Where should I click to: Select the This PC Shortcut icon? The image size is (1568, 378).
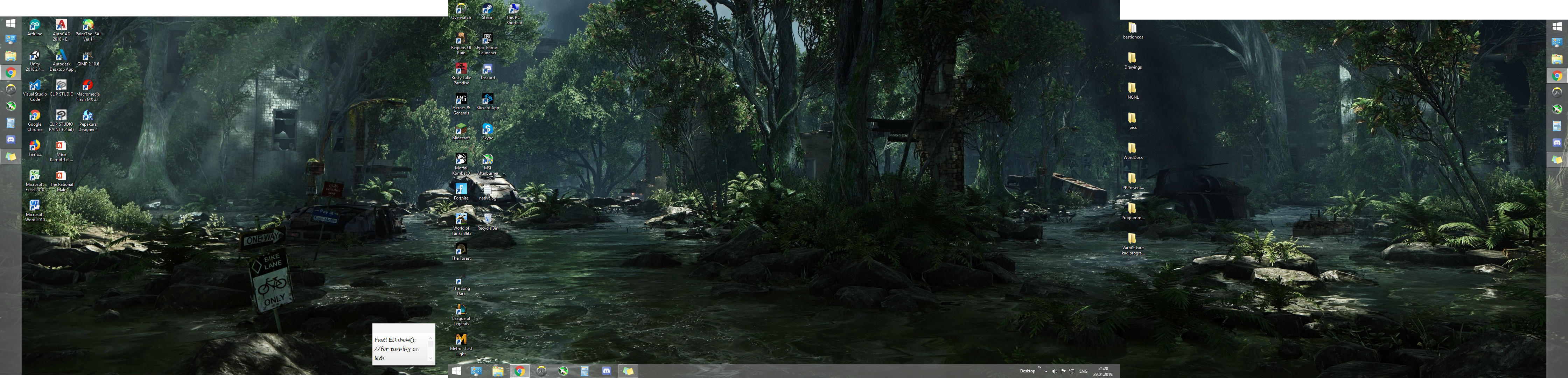point(514,13)
